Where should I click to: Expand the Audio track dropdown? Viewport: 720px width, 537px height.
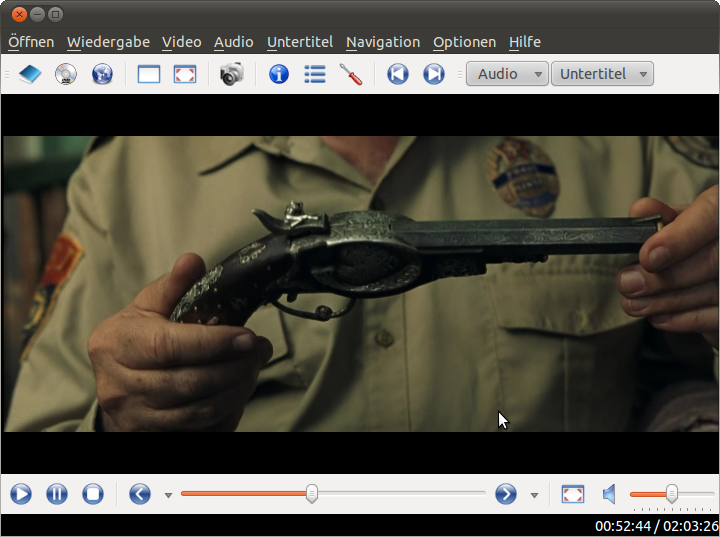(508, 74)
